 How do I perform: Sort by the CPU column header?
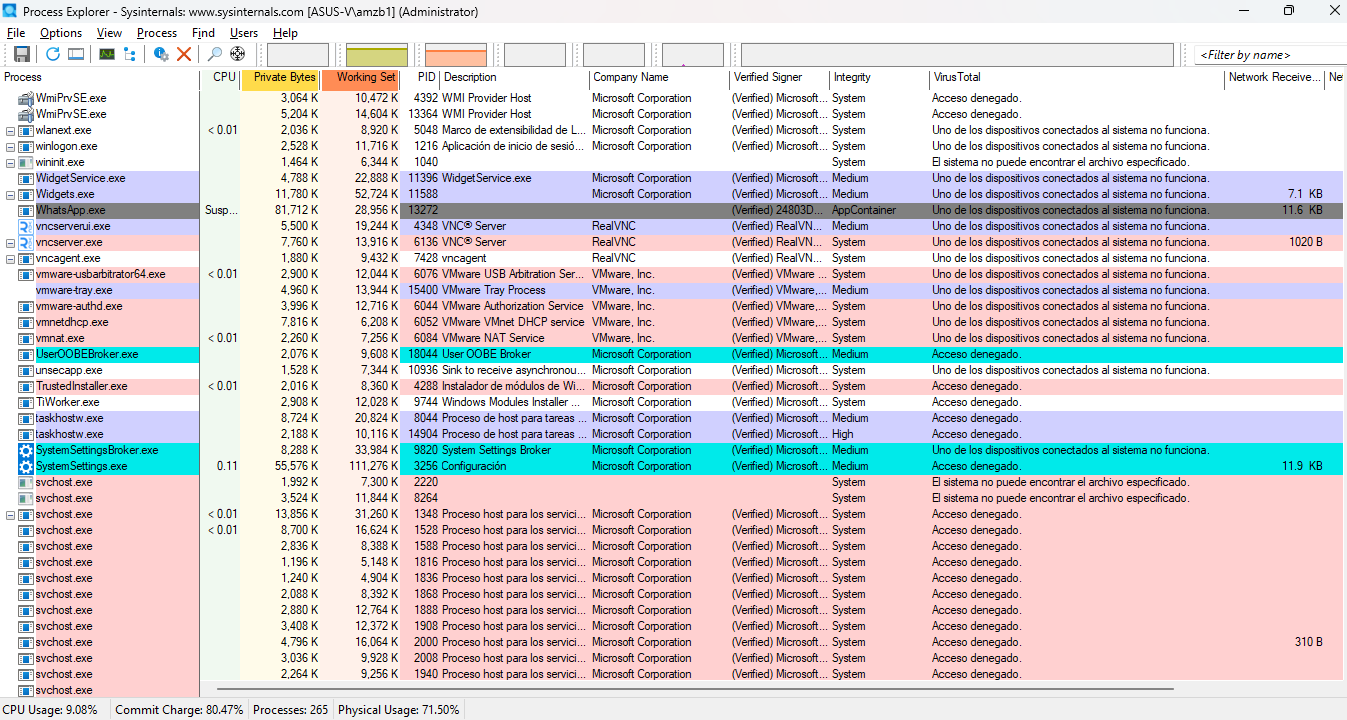220,77
